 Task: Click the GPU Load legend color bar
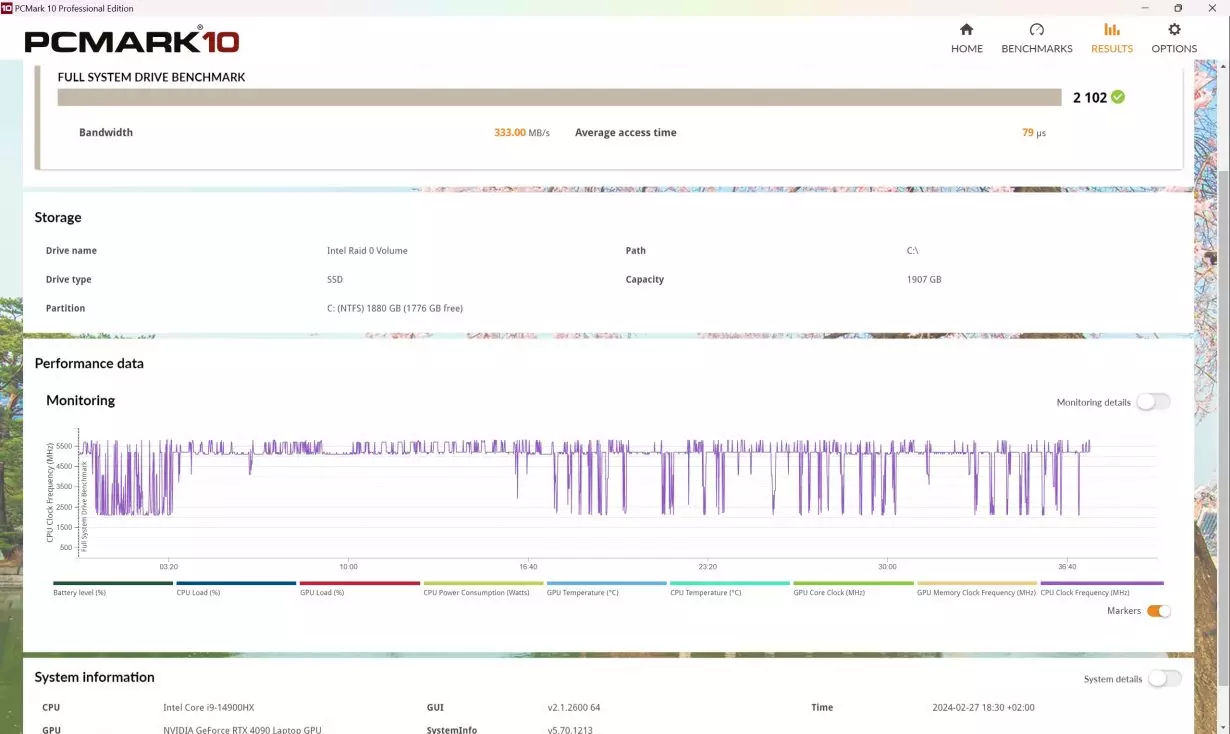pos(360,583)
